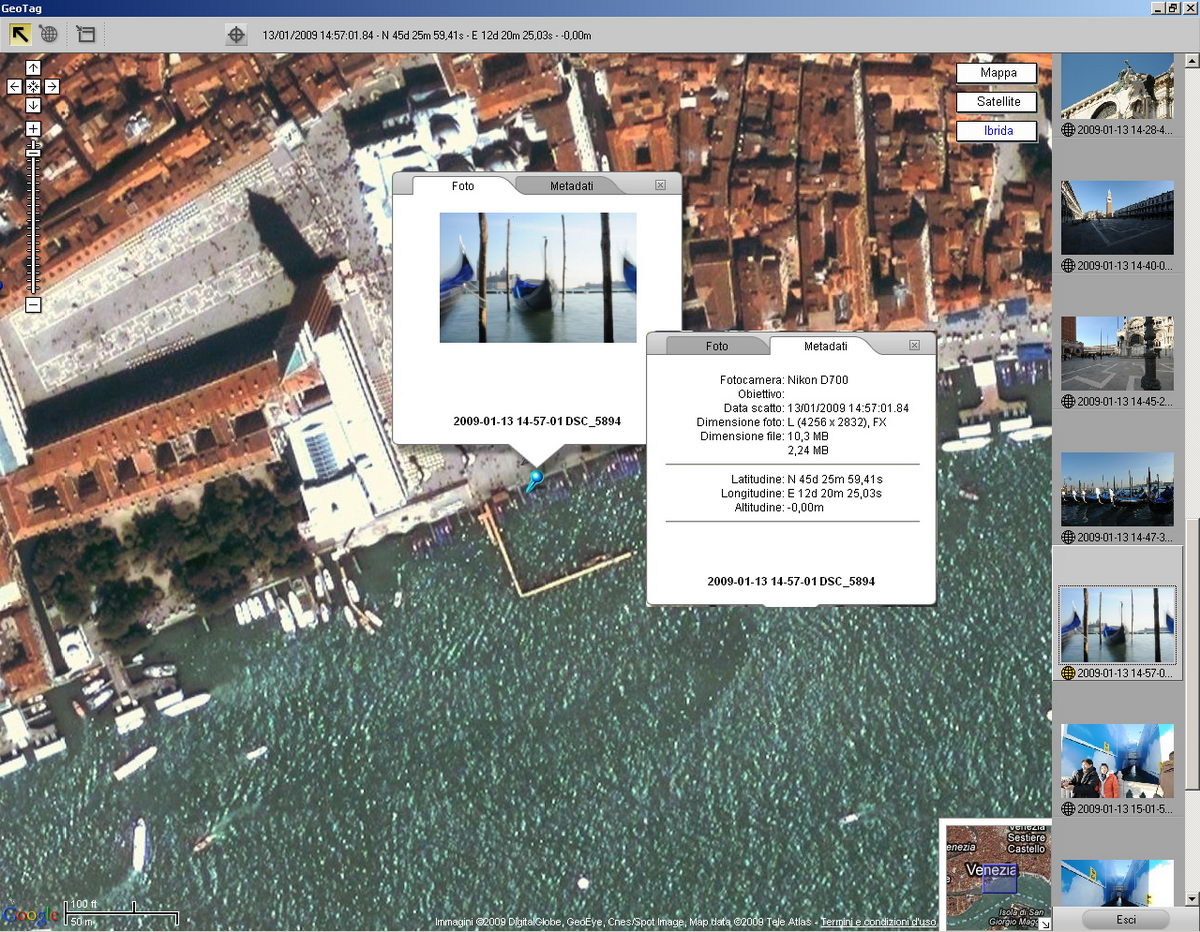The height and width of the screenshot is (932, 1200).
Task: Switch map view to Satellite
Action: pos(997,102)
